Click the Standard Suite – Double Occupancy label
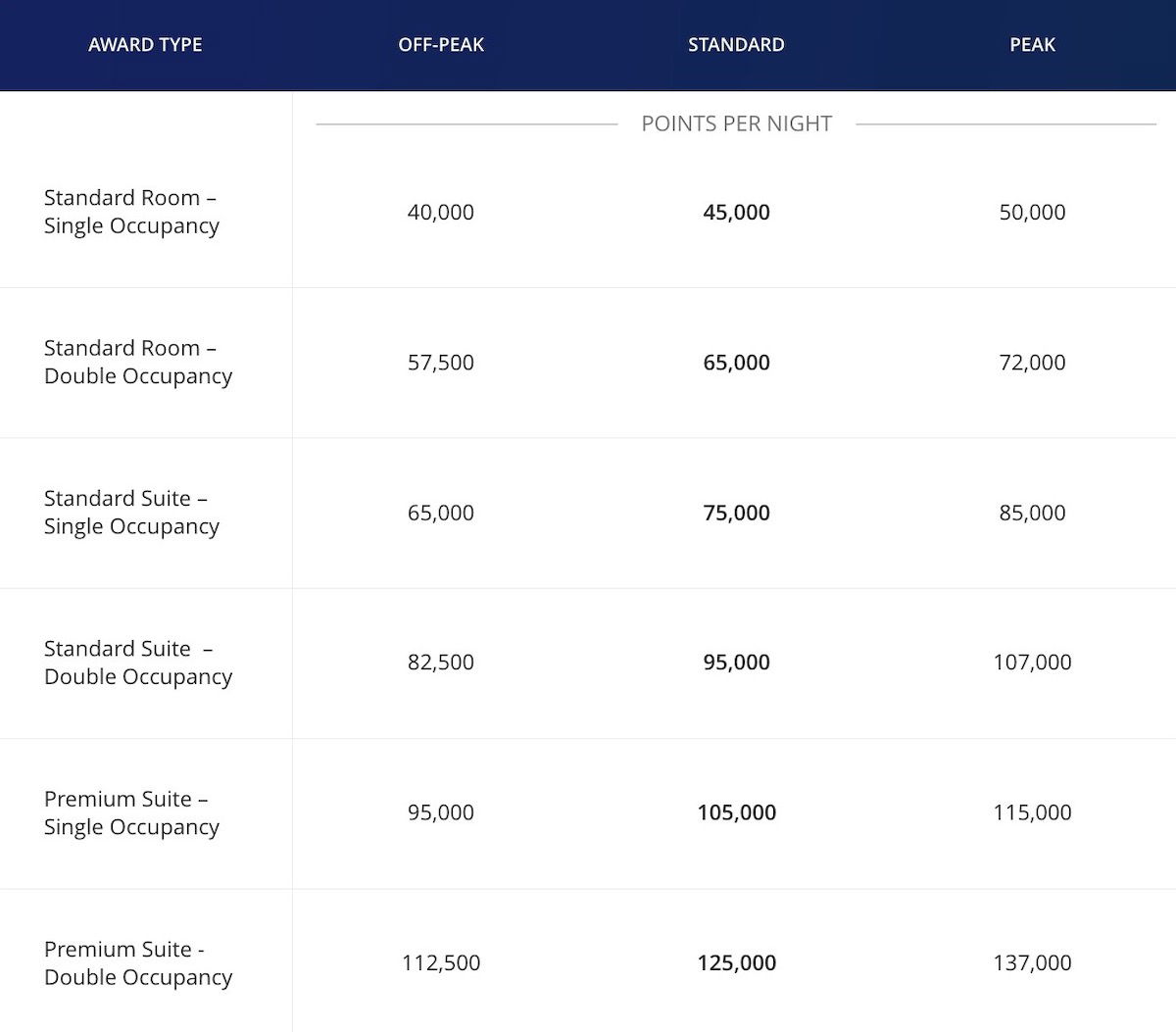1176x1032 pixels. click(138, 663)
